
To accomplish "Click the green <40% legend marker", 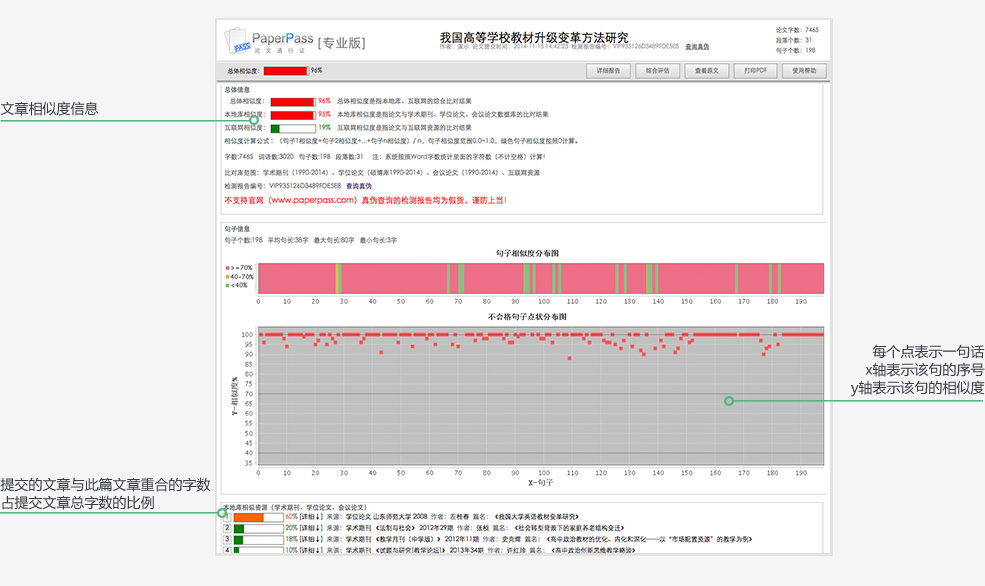I will [x=228, y=285].
